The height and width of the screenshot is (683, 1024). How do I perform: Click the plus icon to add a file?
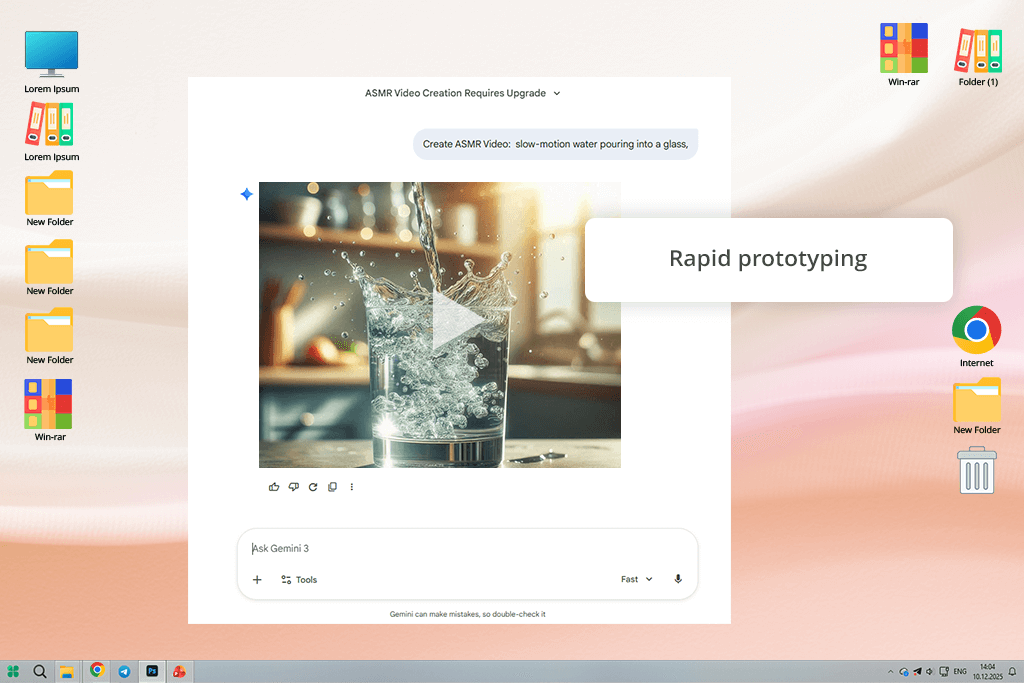coord(257,580)
